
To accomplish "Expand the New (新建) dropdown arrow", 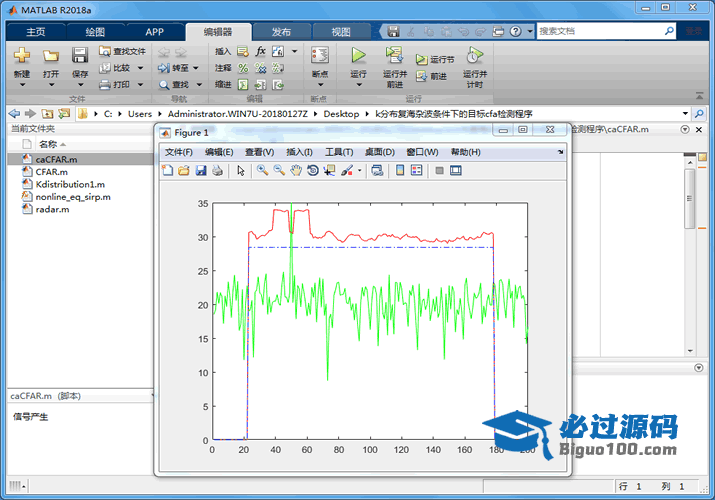I will (21, 85).
